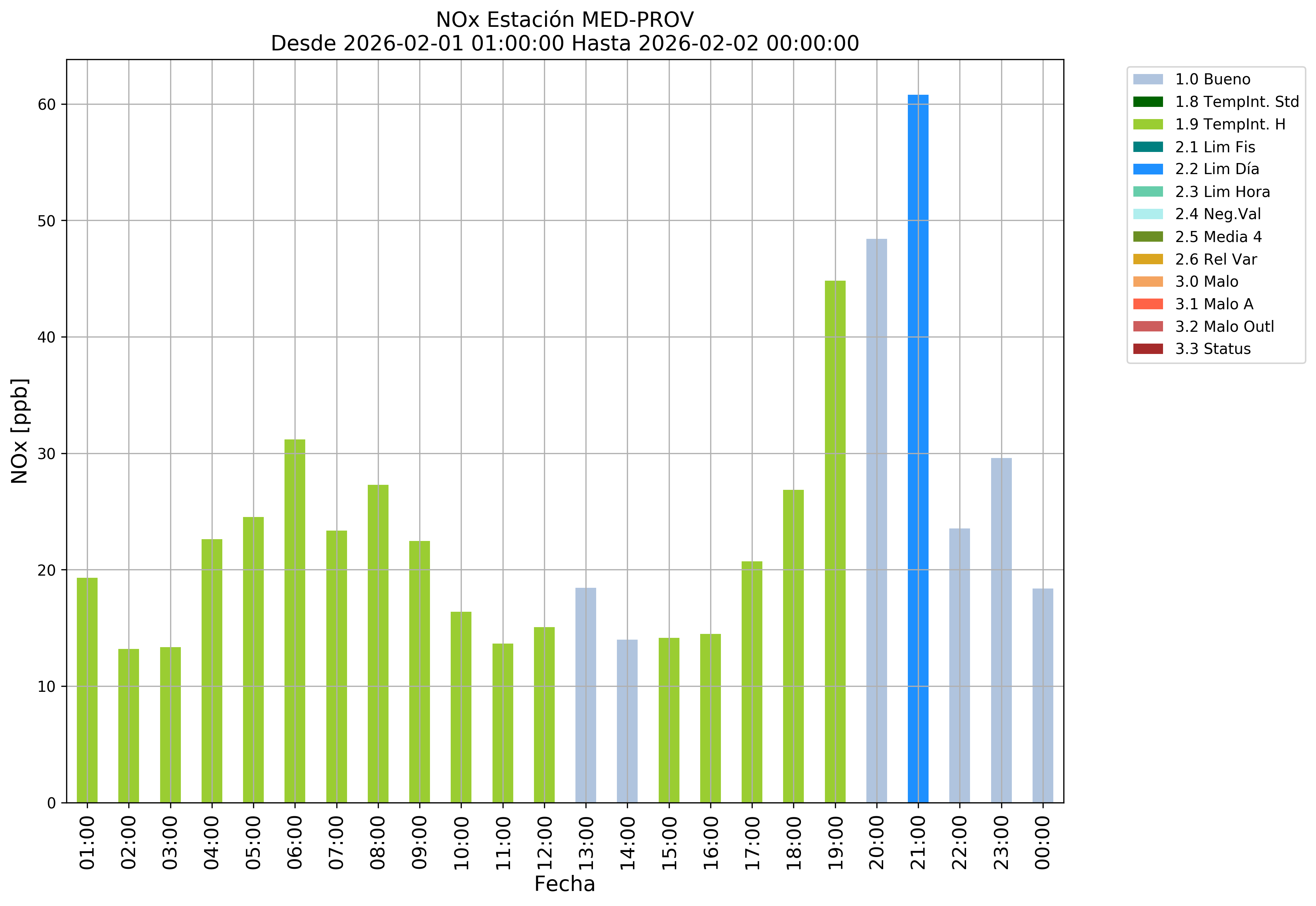
Task: Click the bar at 23:00
Action: pyautogui.click(x=1001, y=630)
